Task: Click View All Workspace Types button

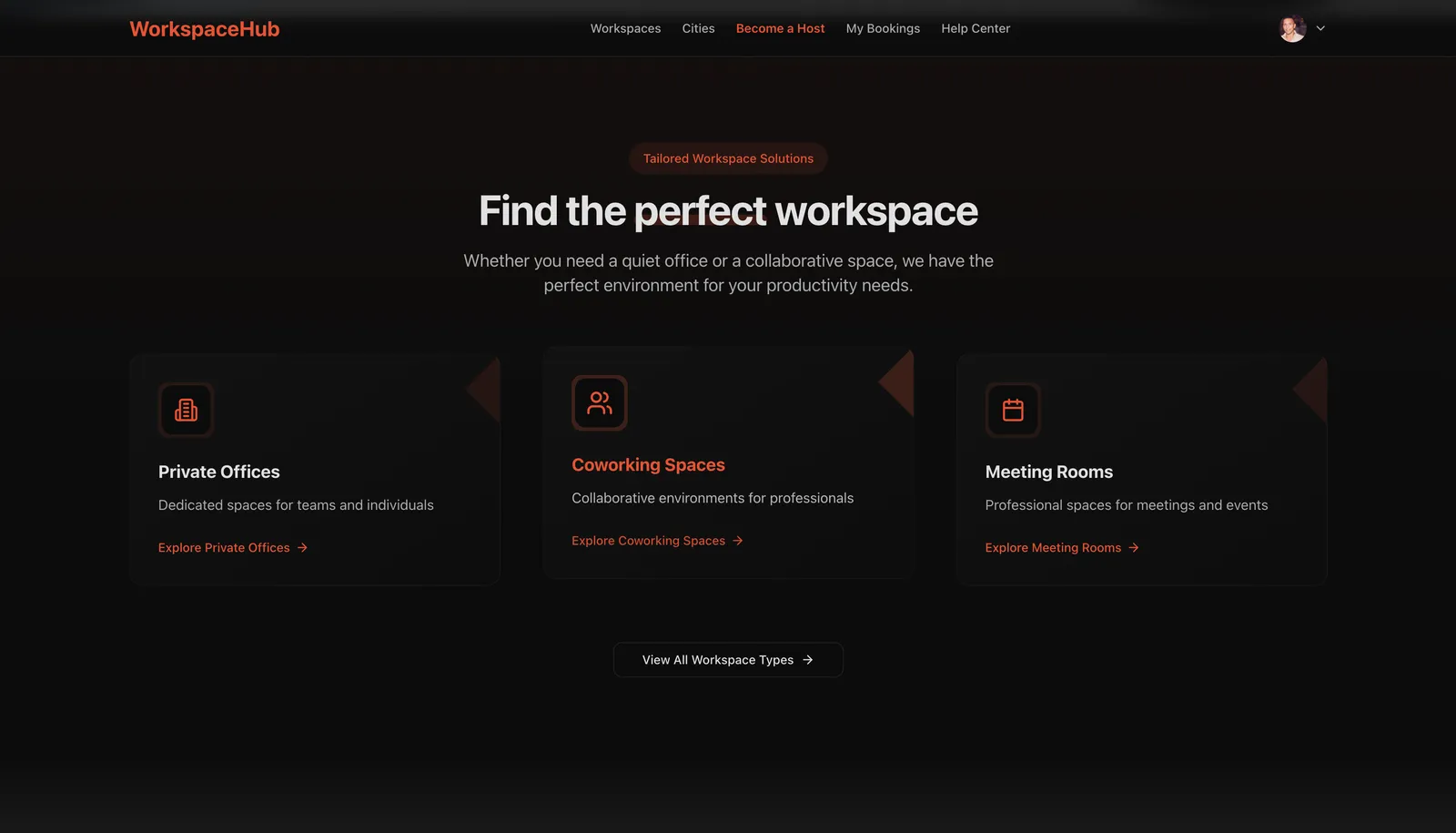Action: click(728, 660)
